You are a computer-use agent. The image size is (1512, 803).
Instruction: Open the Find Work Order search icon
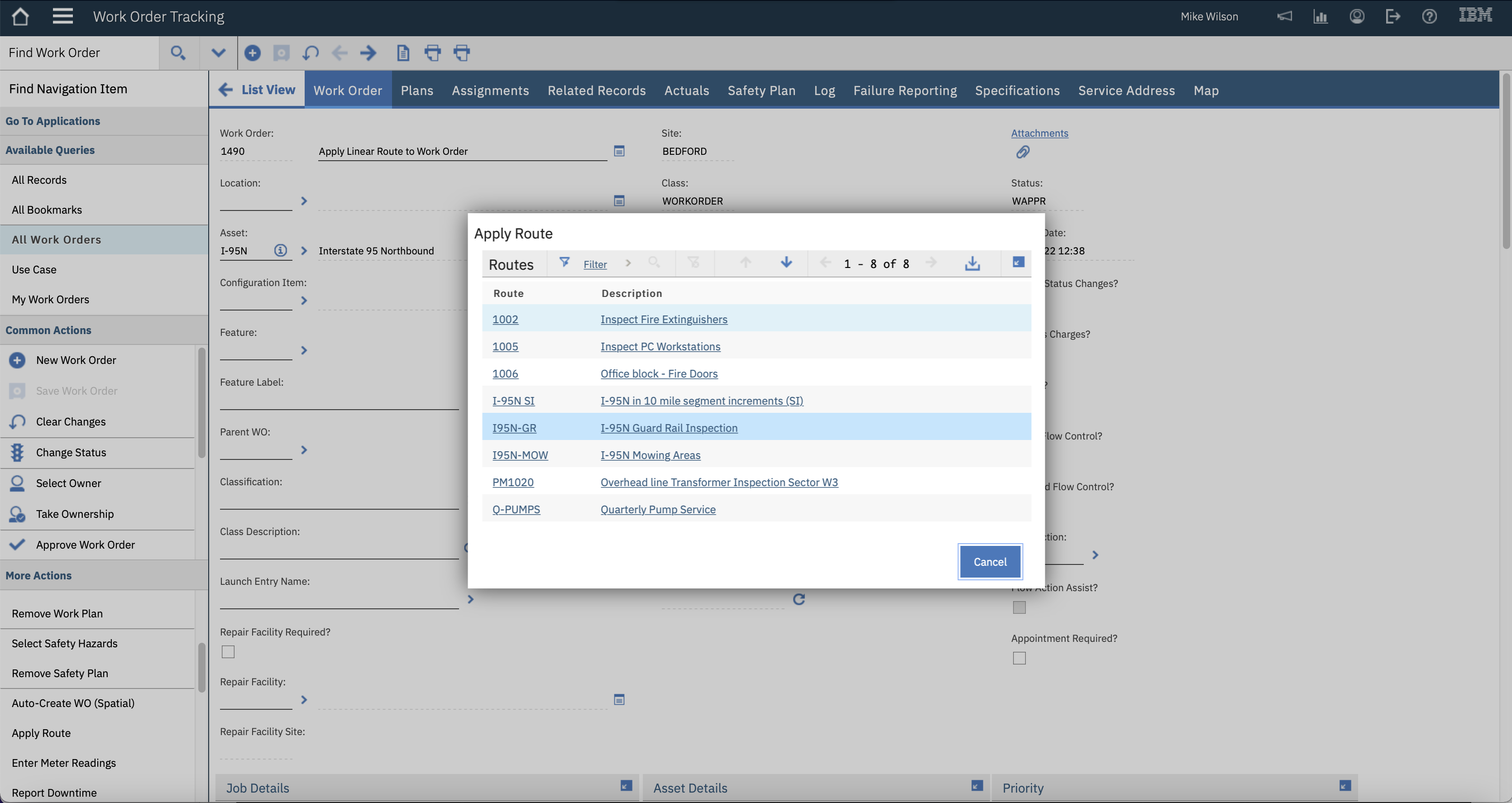pos(179,53)
